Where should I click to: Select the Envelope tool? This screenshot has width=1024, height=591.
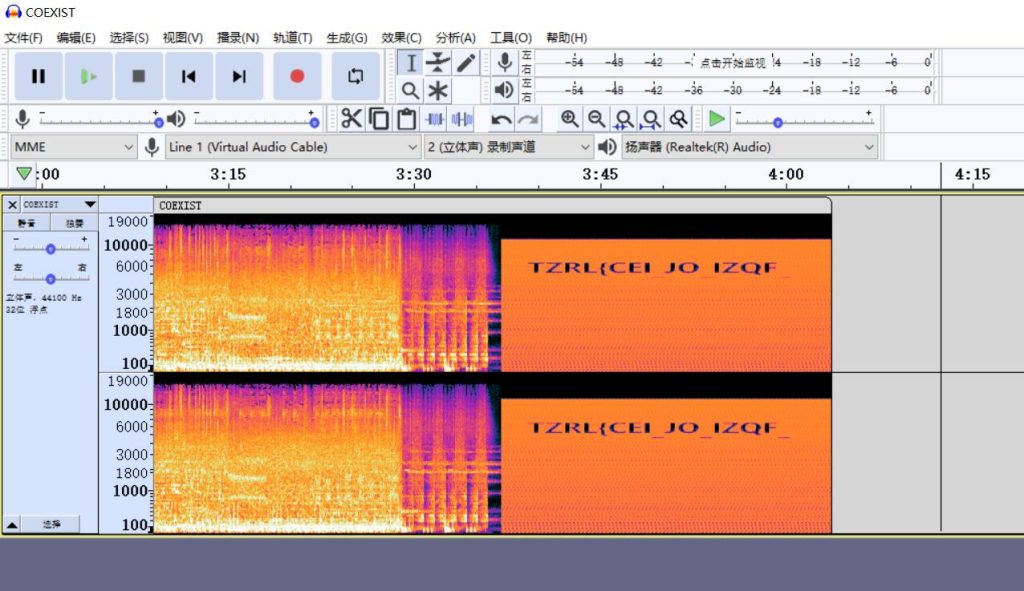point(438,63)
